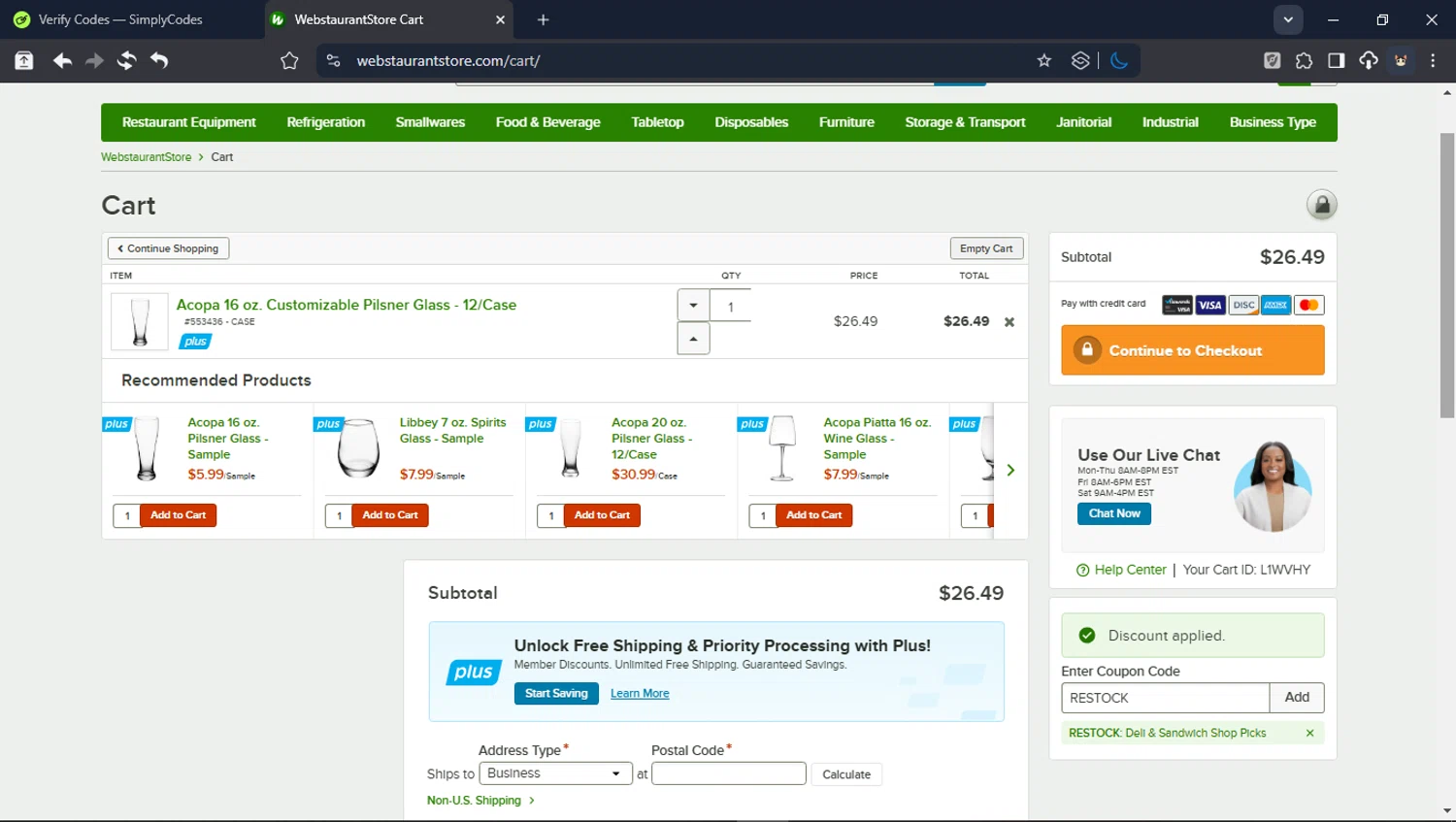Viewport: 1456px width, 822px height.
Task: Click Empty Cart button
Action: pos(986,248)
